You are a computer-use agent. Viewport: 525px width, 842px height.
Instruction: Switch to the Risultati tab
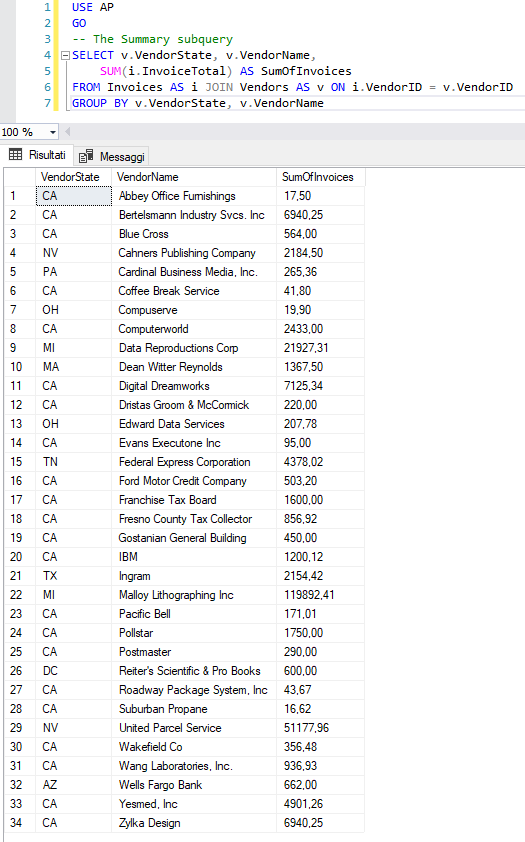click(x=38, y=155)
